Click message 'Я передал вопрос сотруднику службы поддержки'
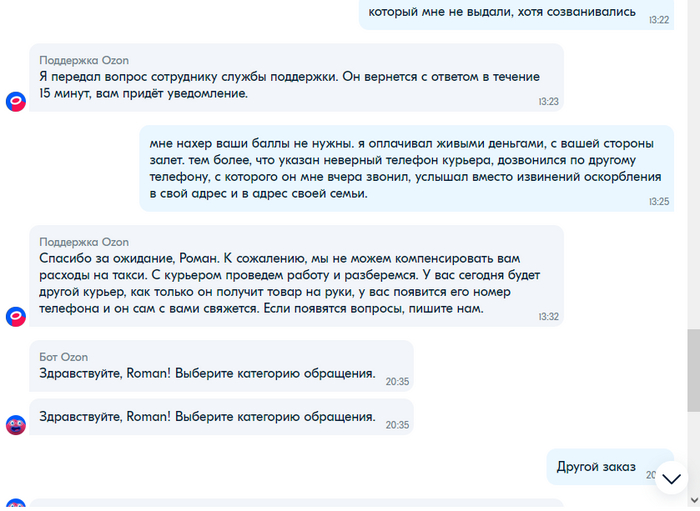700x511 pixels. click(296, 78)
